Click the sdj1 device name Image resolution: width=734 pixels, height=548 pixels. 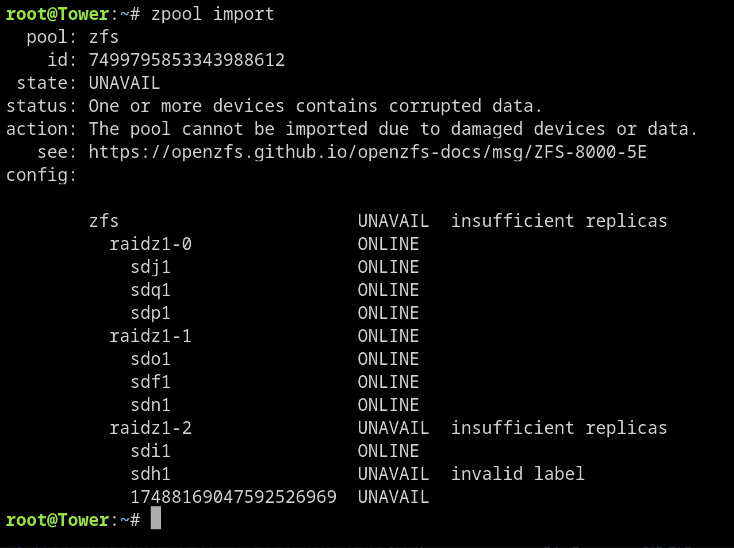point(150,267)
